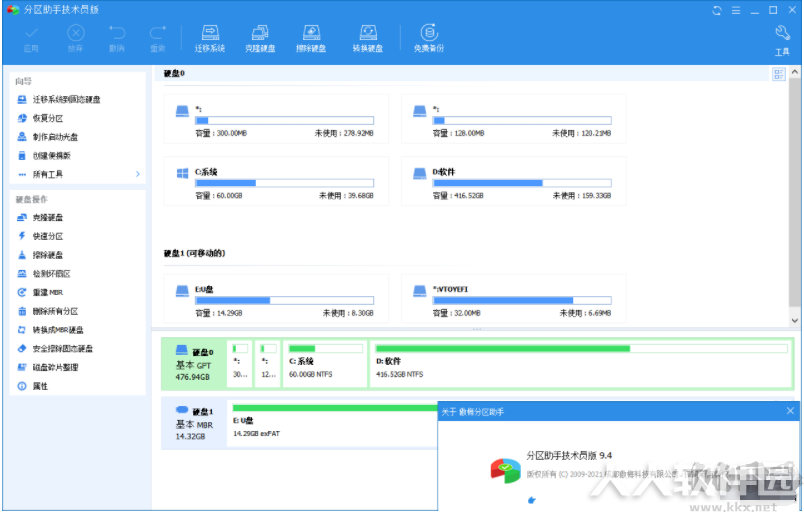The height and width of the screenshot is (514, 804).
Task: Open the 恢复分区 wizard
Action: (41, 118)
